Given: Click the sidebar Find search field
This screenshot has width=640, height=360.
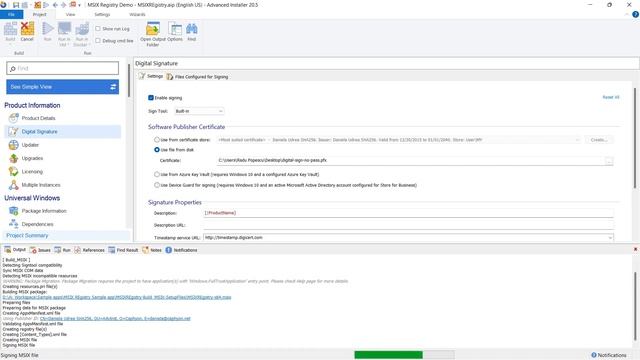Looking at the screenshot, I should tap(63, 68).
